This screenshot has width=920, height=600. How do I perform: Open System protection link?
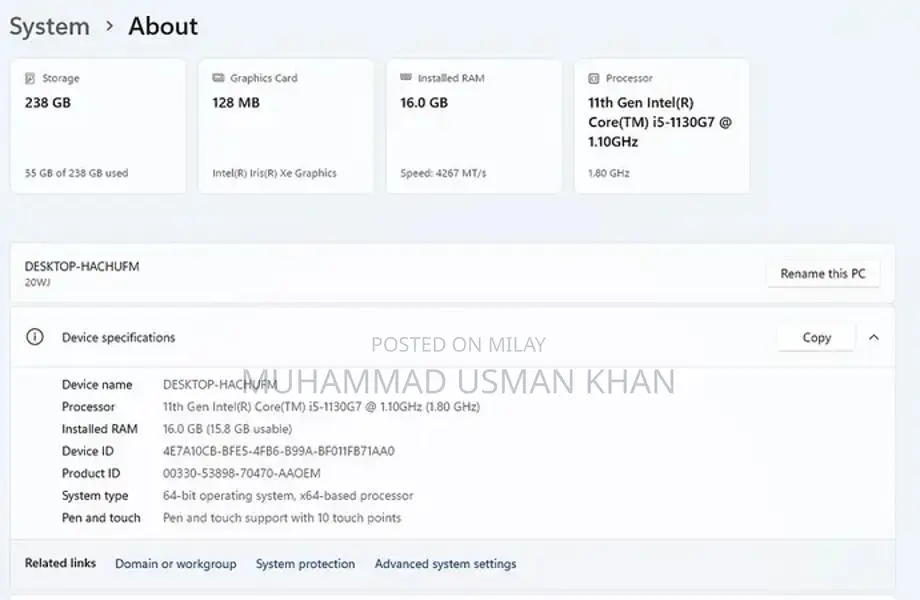[x=305, y=564]
